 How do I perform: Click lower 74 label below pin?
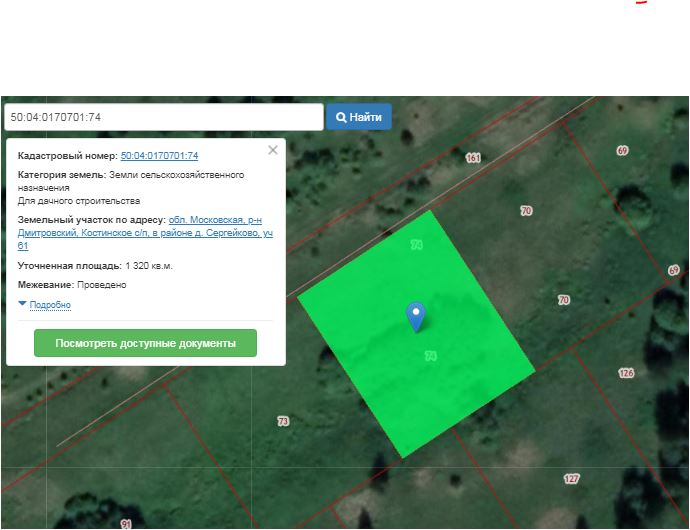pyautogui.click(x=430, y=356)
